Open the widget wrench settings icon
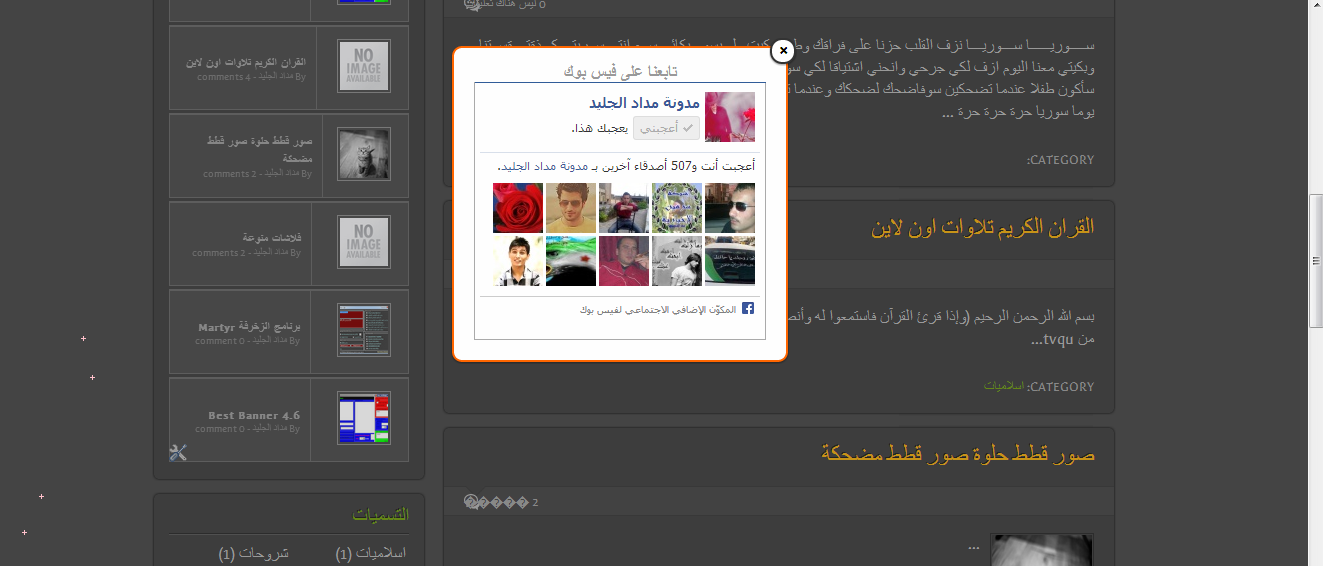Screen dimensions: 1323x566 coord(178,453)
